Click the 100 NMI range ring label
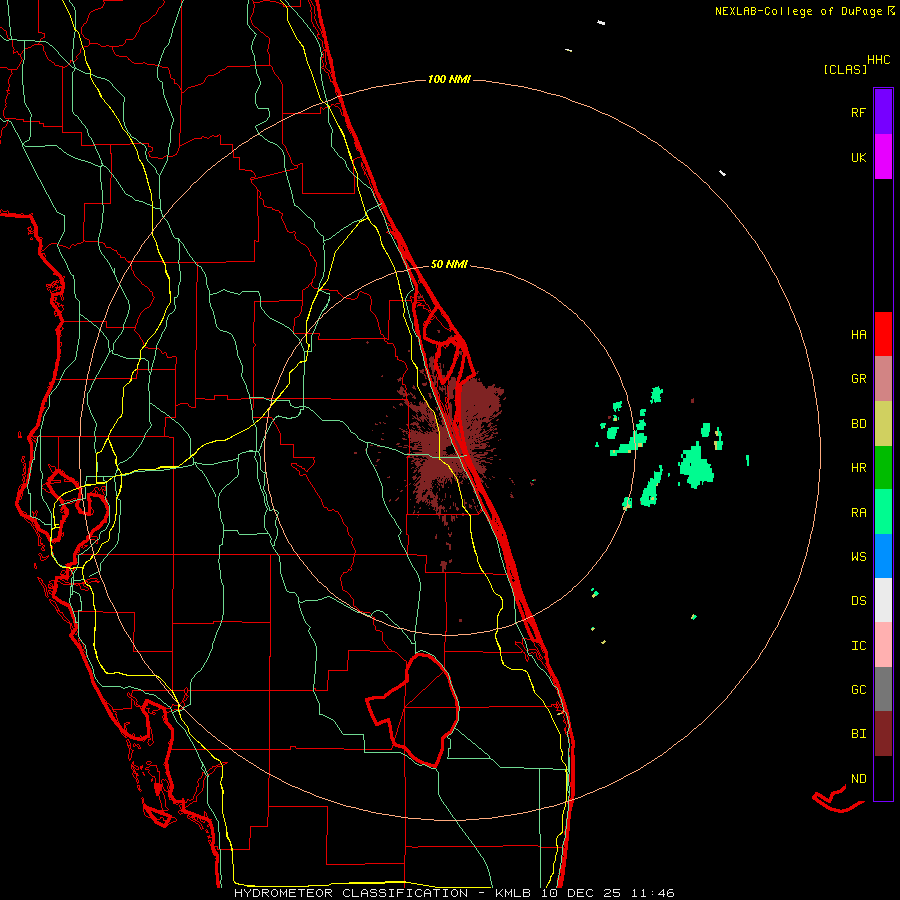Screen dimensions: 900x900 coord(449,79)
